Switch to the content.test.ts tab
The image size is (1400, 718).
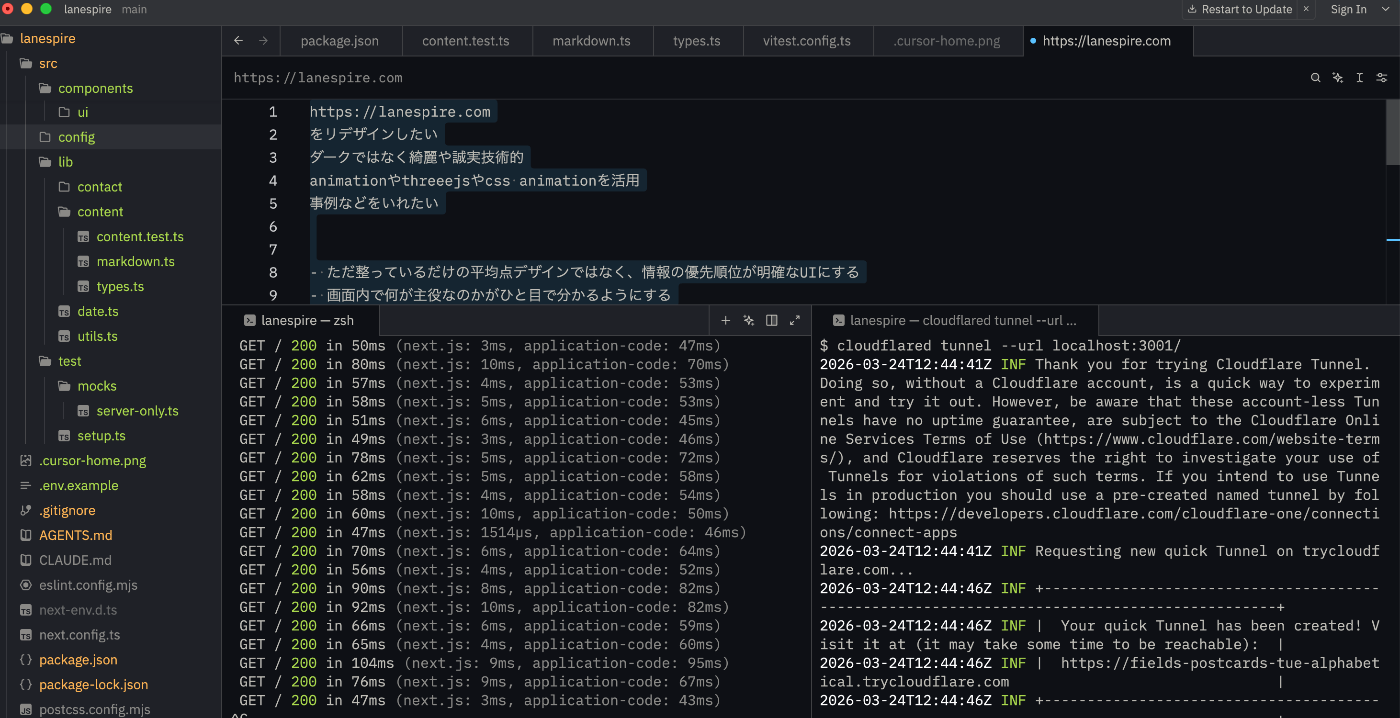tap(465, 41)
